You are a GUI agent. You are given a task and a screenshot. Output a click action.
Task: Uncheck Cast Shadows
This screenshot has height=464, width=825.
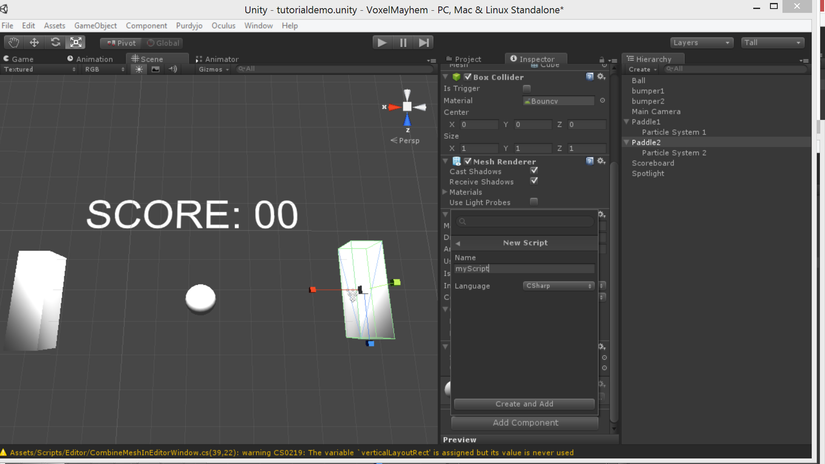tap(534, 171)
